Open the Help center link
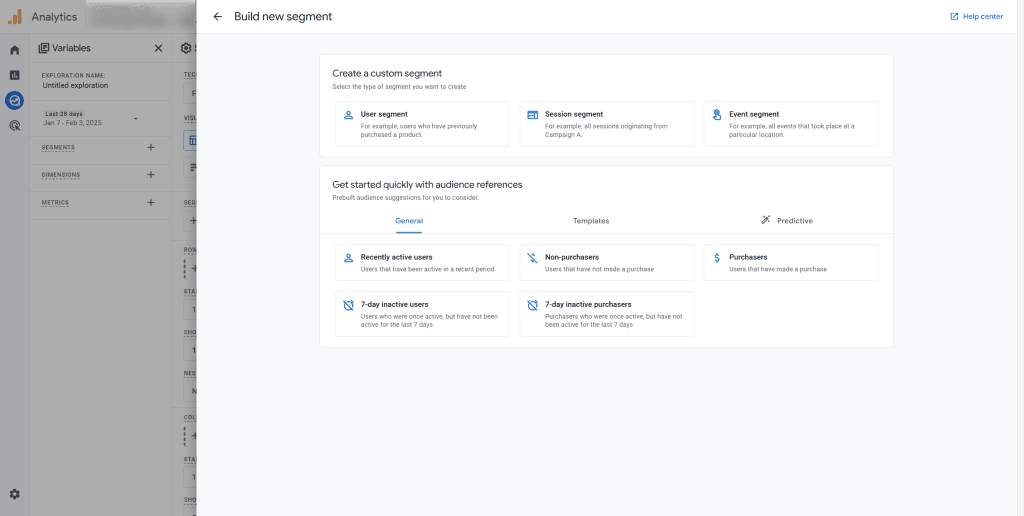The width and height of the screenshot is (1024, 516). 976,17
